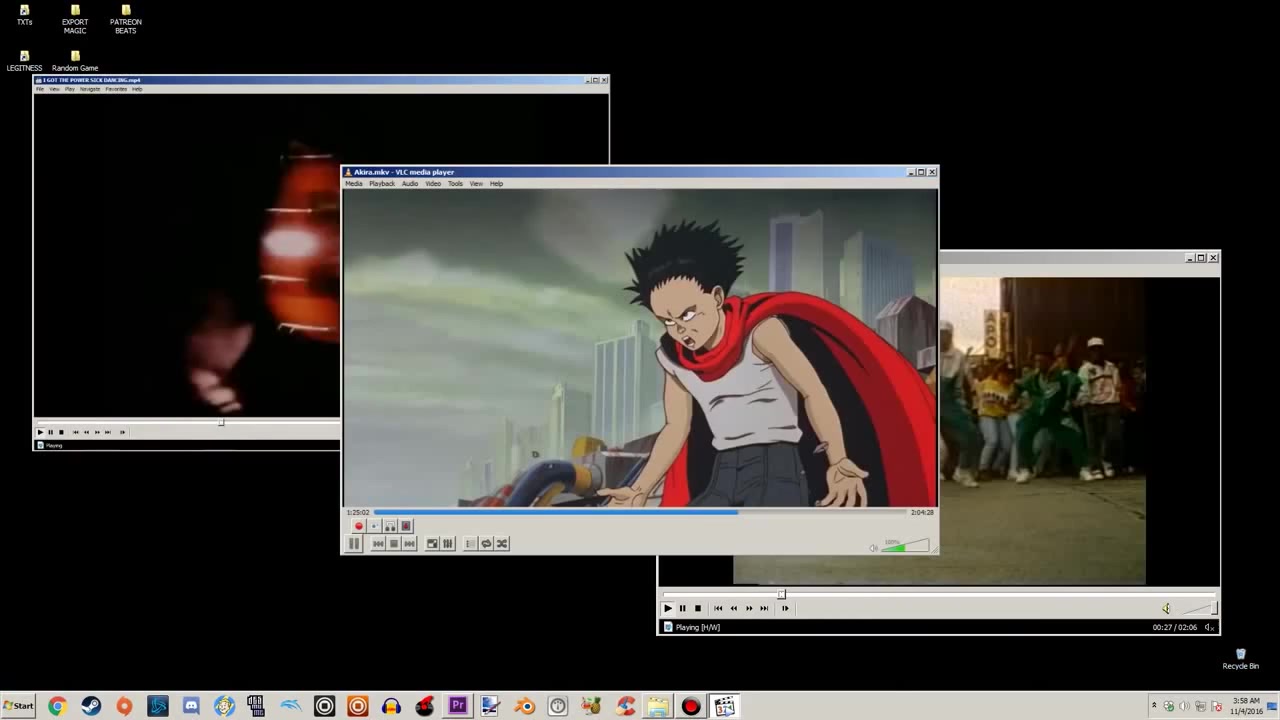The width and height of the screenshot is (1280, 720).
Task: Click the Start button
Action: coord(17,706)
